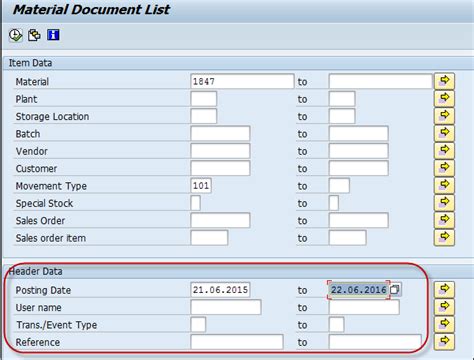Open multiple selection for Customer

point(444,168)
